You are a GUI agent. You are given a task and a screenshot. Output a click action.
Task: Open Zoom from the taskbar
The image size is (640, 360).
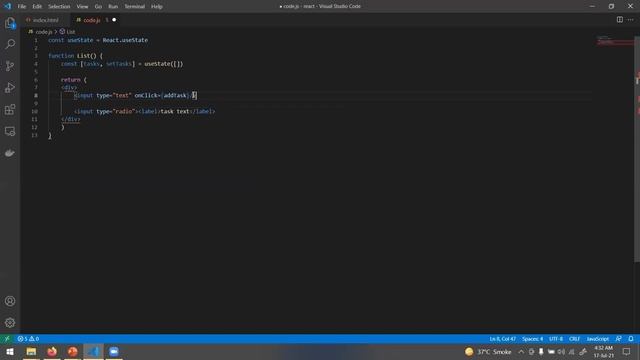(114, 352)
